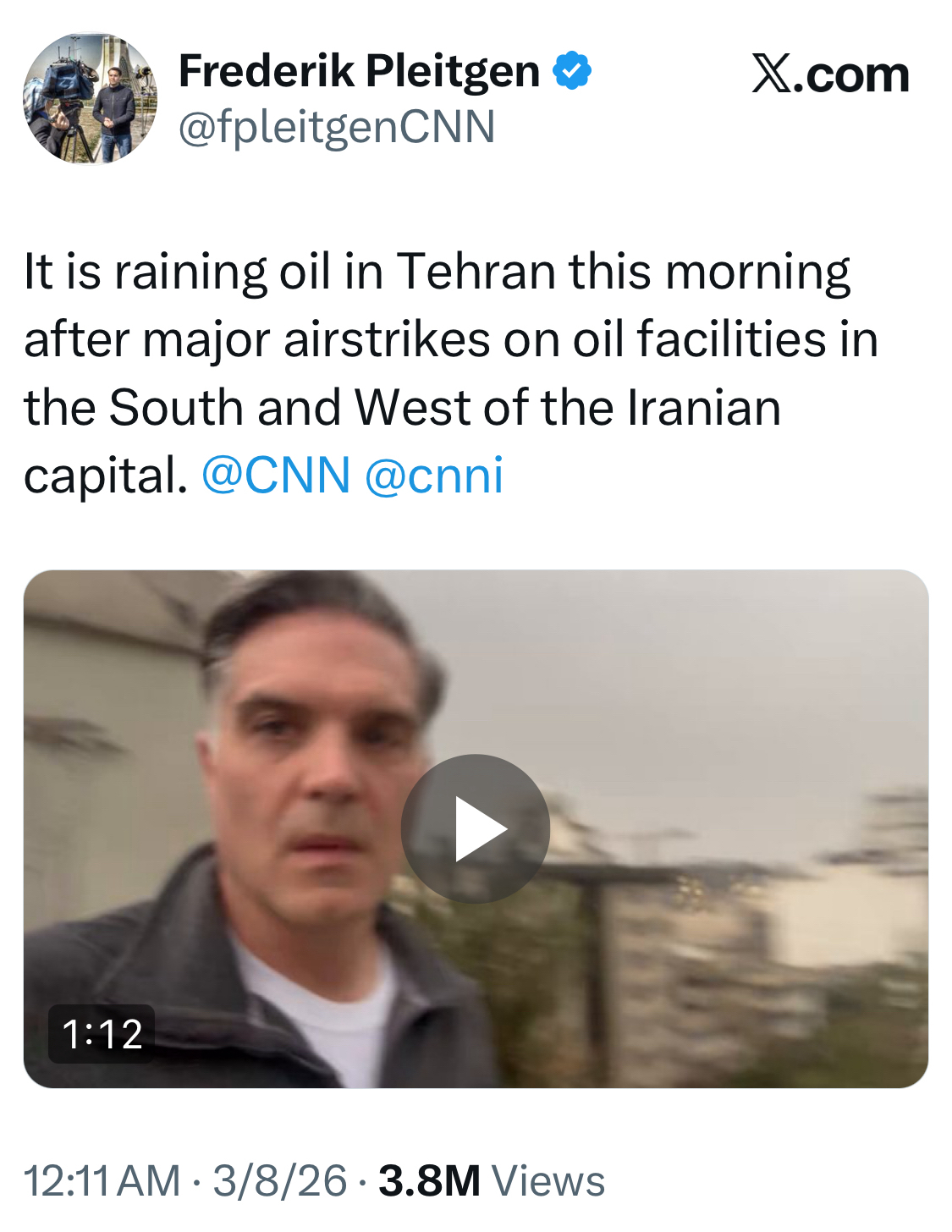Screen dimensions: 952x1232
Task: Click the word "airstrikes" in the tweet
Action: coord(387,340)
